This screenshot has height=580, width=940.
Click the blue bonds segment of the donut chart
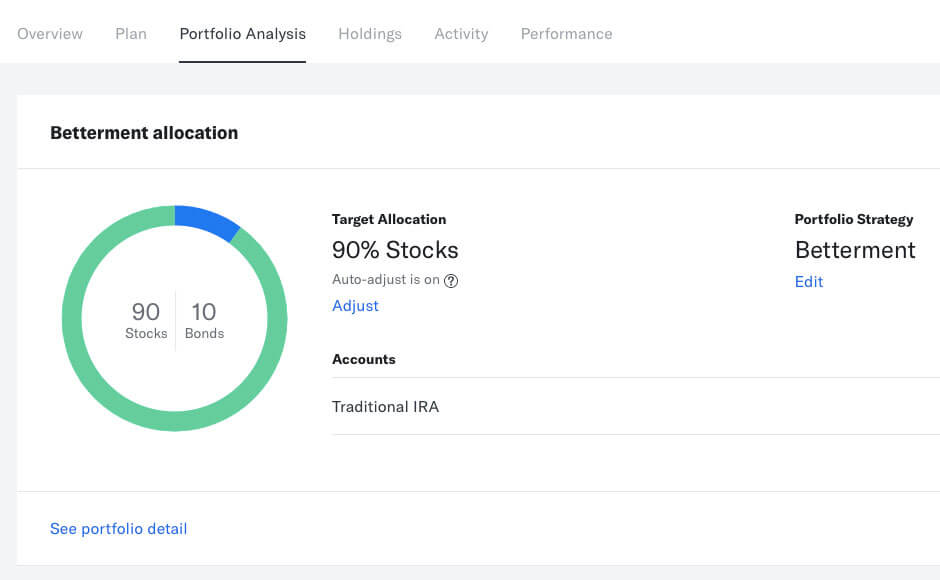[207, 222]
